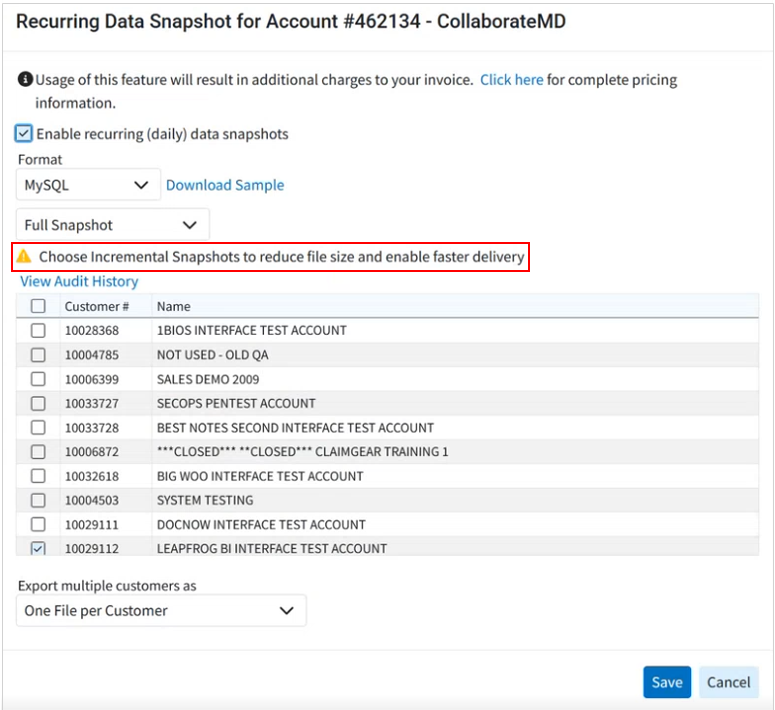Select customer number 10033727

tap(92, 403)
